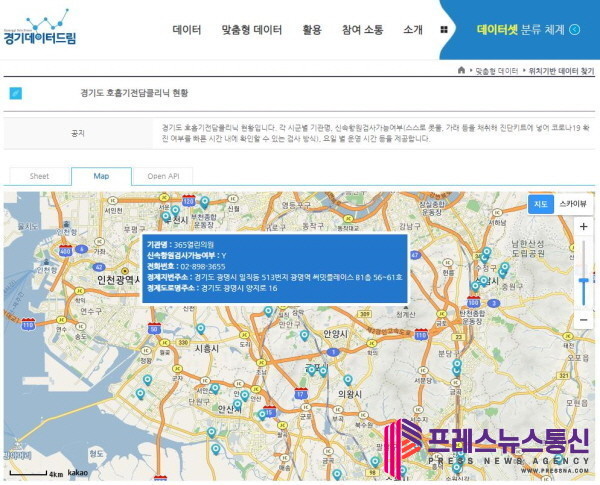Switch the map to 스카이뷰 satellite view
This screenshot has height=485, width=600.
click(573, 204)
